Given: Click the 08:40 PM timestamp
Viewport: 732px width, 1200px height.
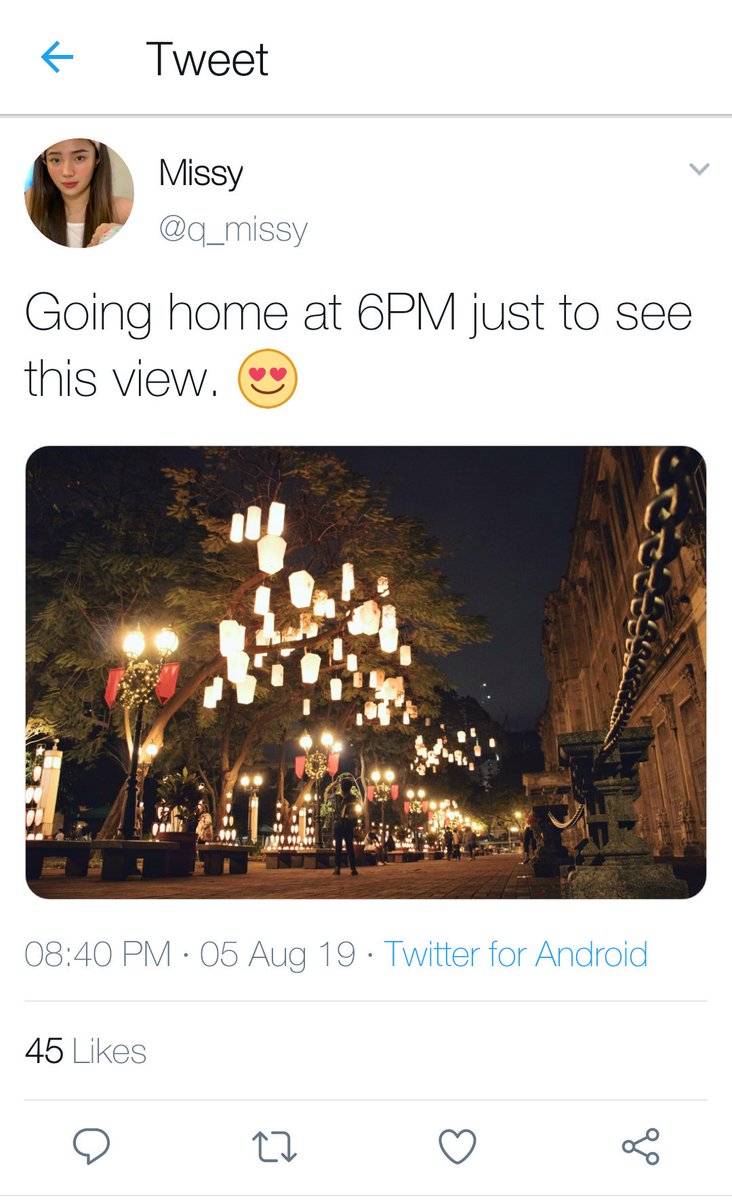Looking at the screenshot, I should point(98,954).
